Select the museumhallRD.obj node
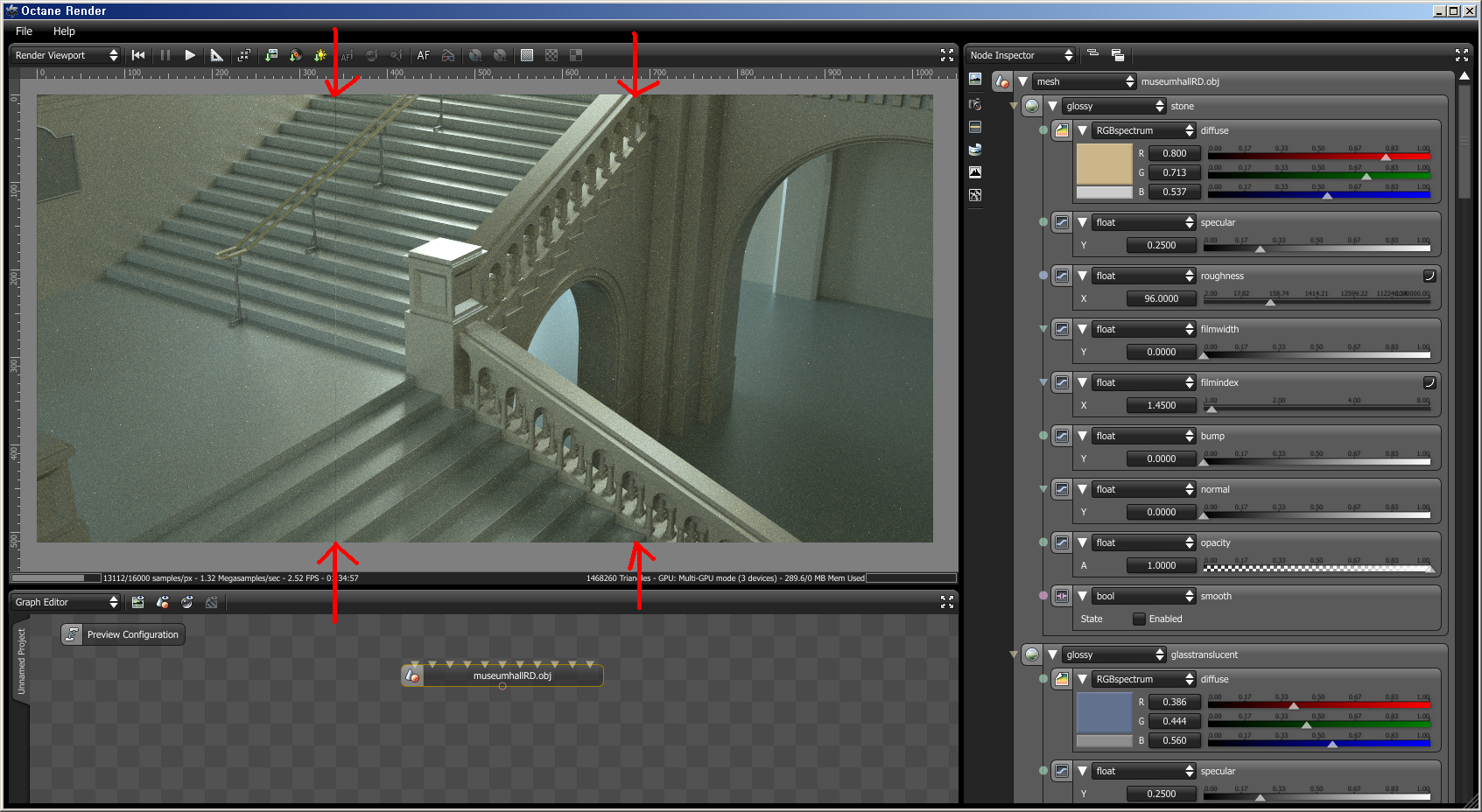1482x812 pixels. coord(502,675)
